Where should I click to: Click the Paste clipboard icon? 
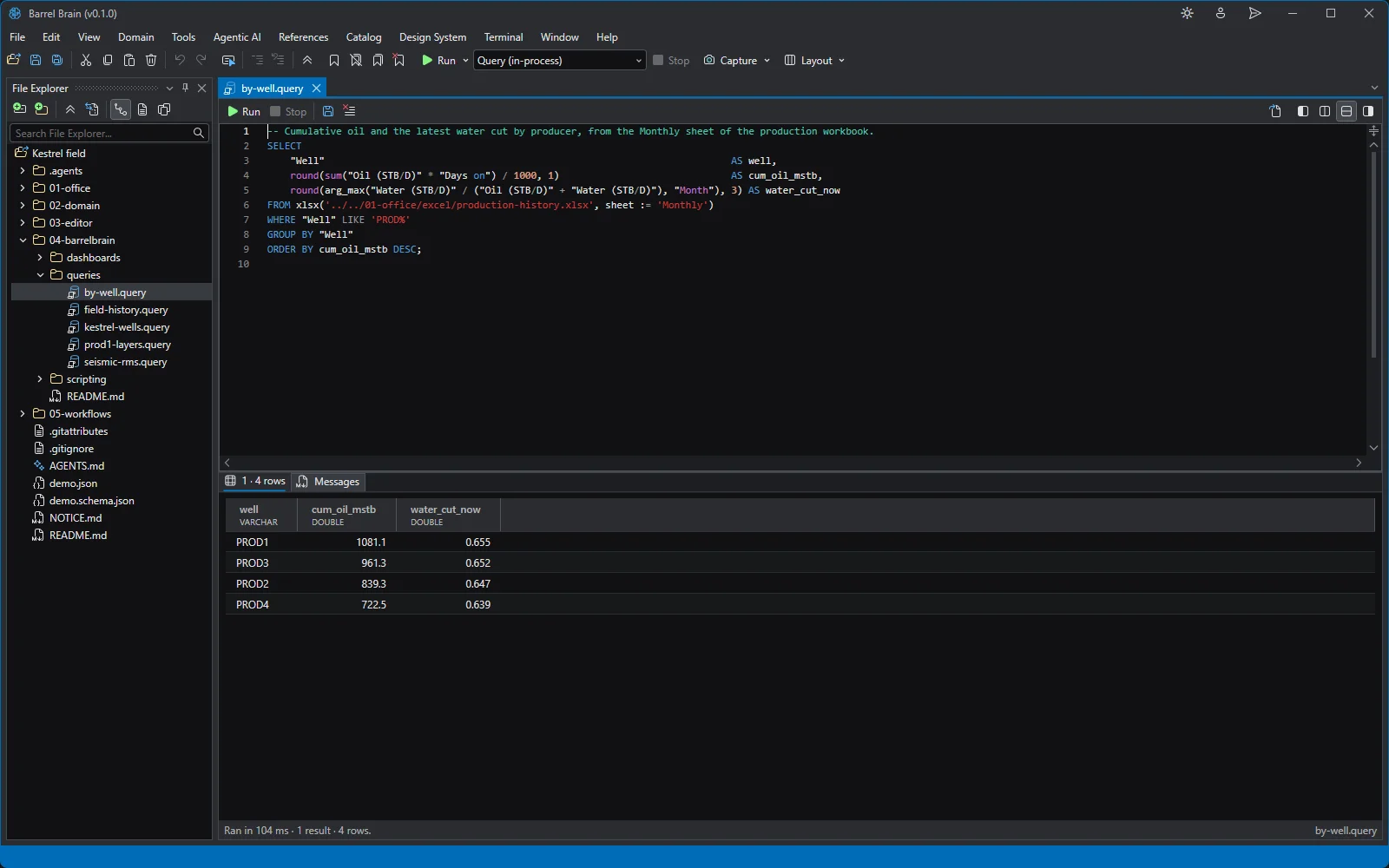point(129,60)
